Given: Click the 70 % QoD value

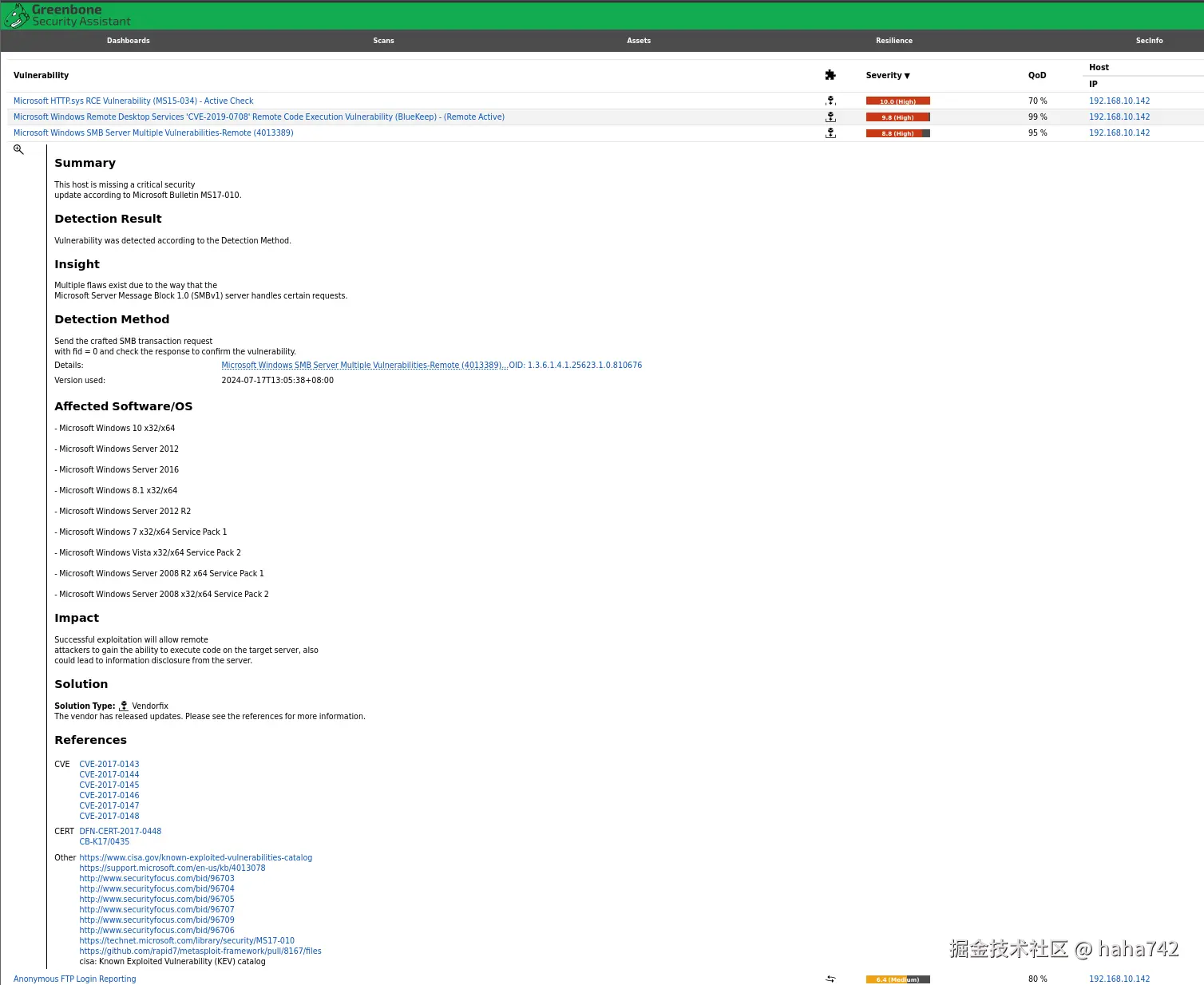Looking at the screenshot, I should pos(1037,101).
